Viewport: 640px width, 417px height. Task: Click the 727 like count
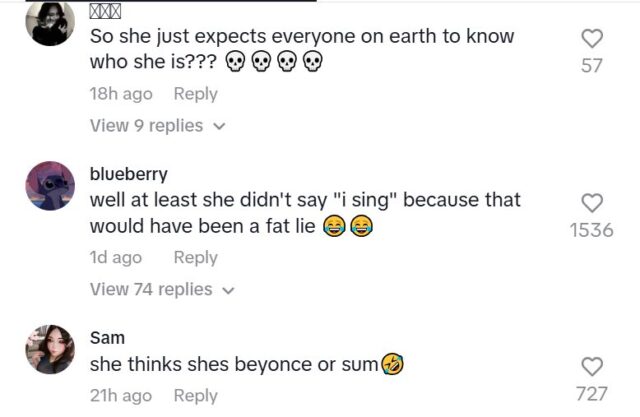pyautogui.click(x=592, y=394)
